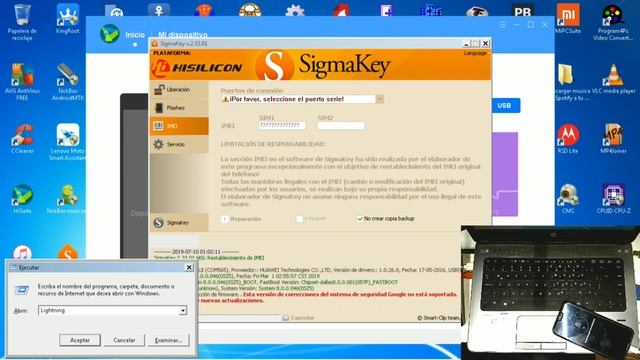Click Aceptar in the Ejecutar dialog
The image size is (640, 360).
click(x=80, y=340)
